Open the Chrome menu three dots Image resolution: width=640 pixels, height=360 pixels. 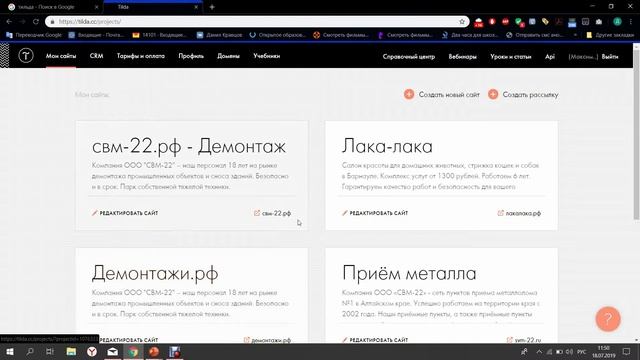pyautogui.click(x=631, y=22)
